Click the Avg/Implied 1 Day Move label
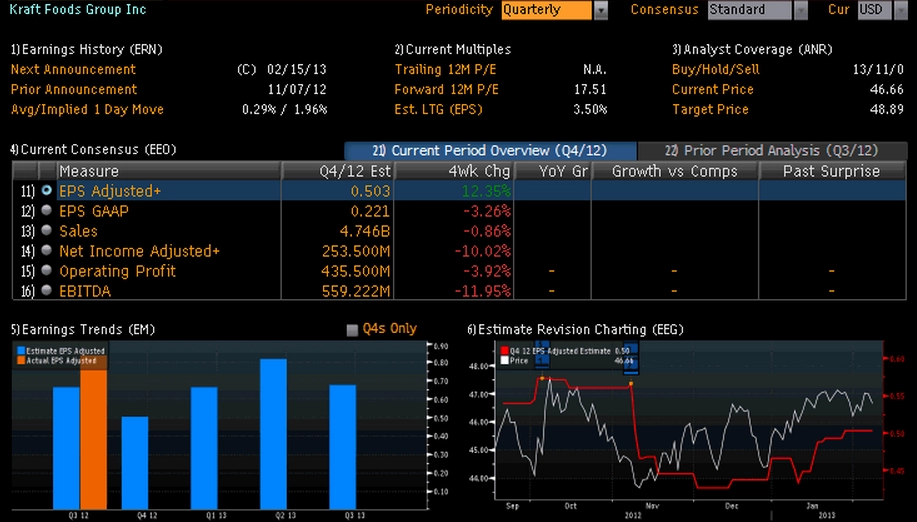 87,110
